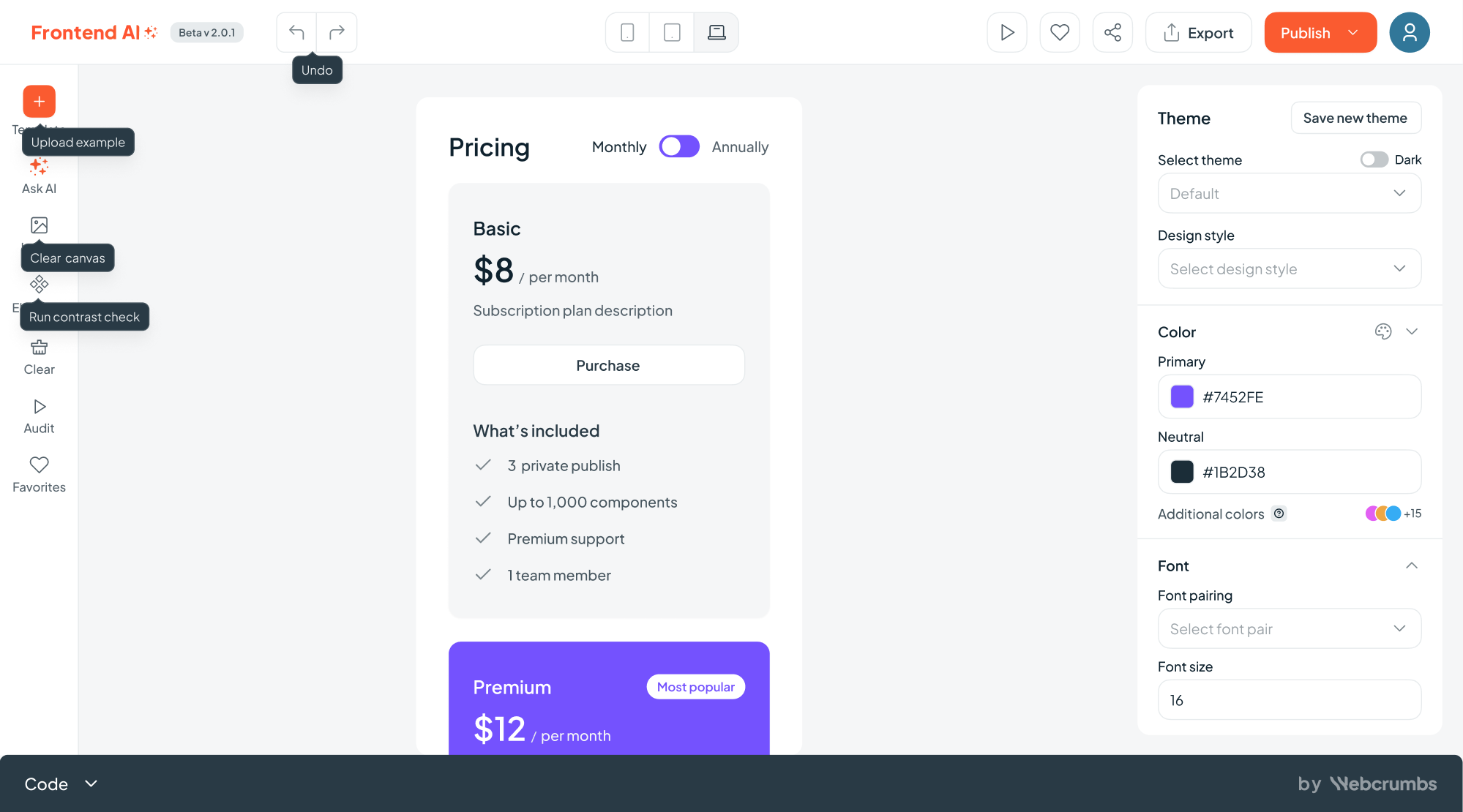Image resolution: width=1463 pixels, height=812 pixels.
Task: Toggle pricing from Monthly to Annually
Action: [x=678, y=146]
